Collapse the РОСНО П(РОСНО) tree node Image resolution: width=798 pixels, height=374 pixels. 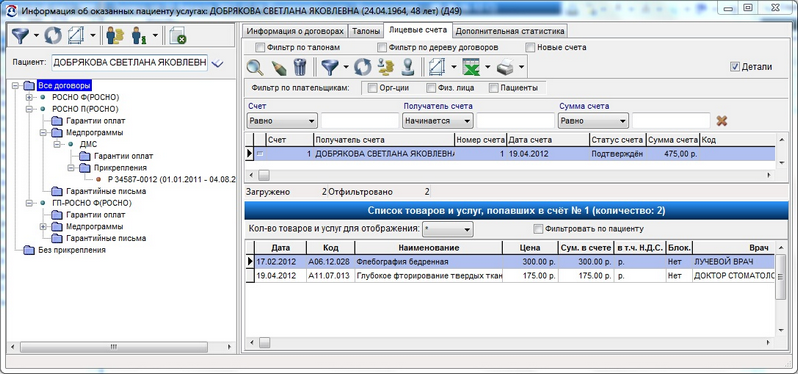click(x=29, y=109)
